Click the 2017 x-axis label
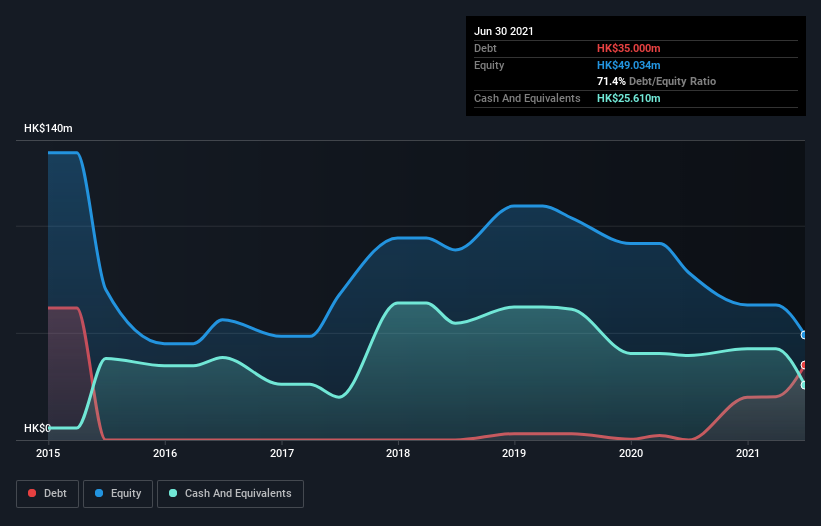This screenshot has height=526, width=821. coord(282,454)
